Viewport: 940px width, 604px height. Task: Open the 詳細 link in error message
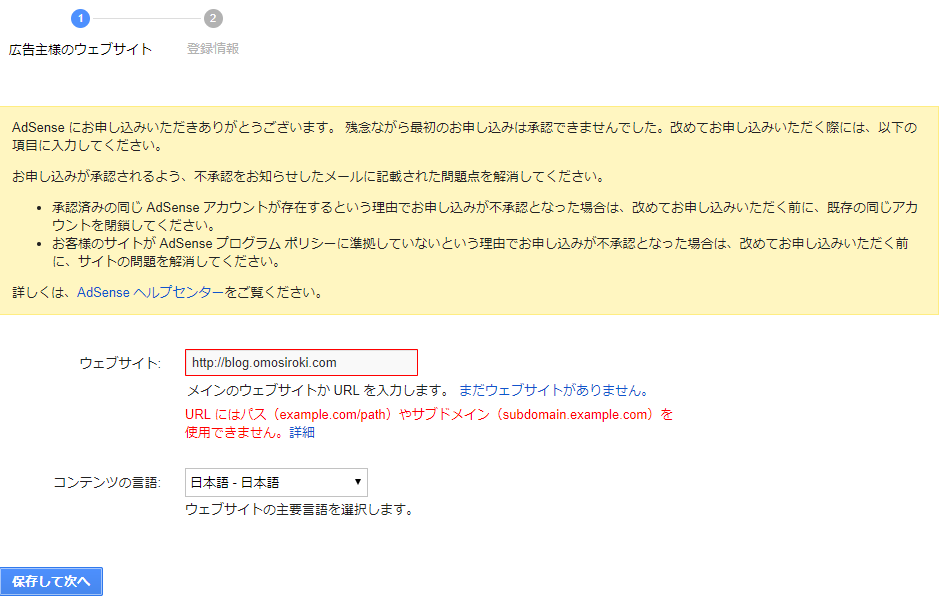click(x=302, y=433)
